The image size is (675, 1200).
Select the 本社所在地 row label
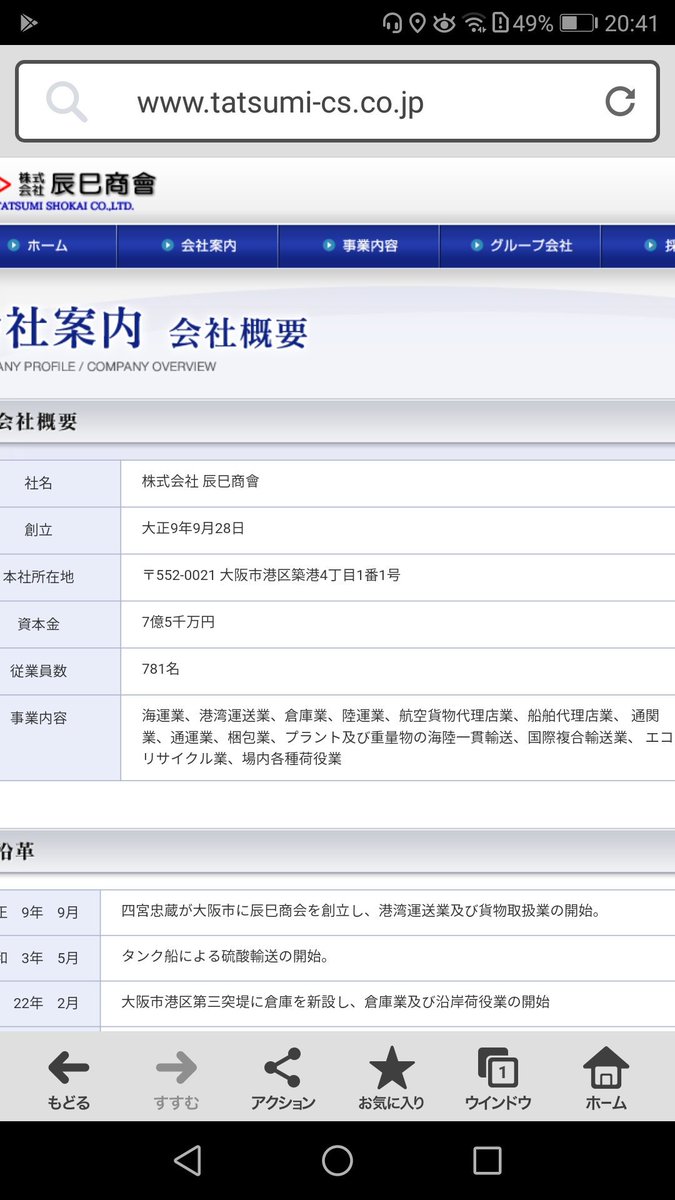click(39, 577)
